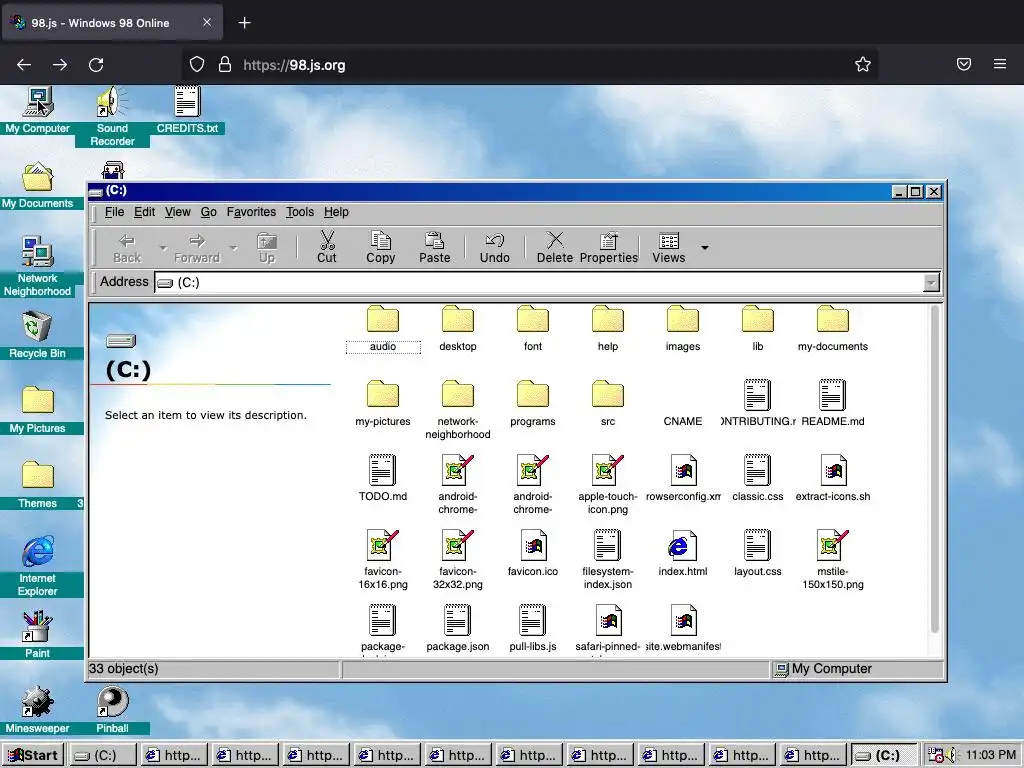
Task: Click the browser reload button
Action: point(96,65)
